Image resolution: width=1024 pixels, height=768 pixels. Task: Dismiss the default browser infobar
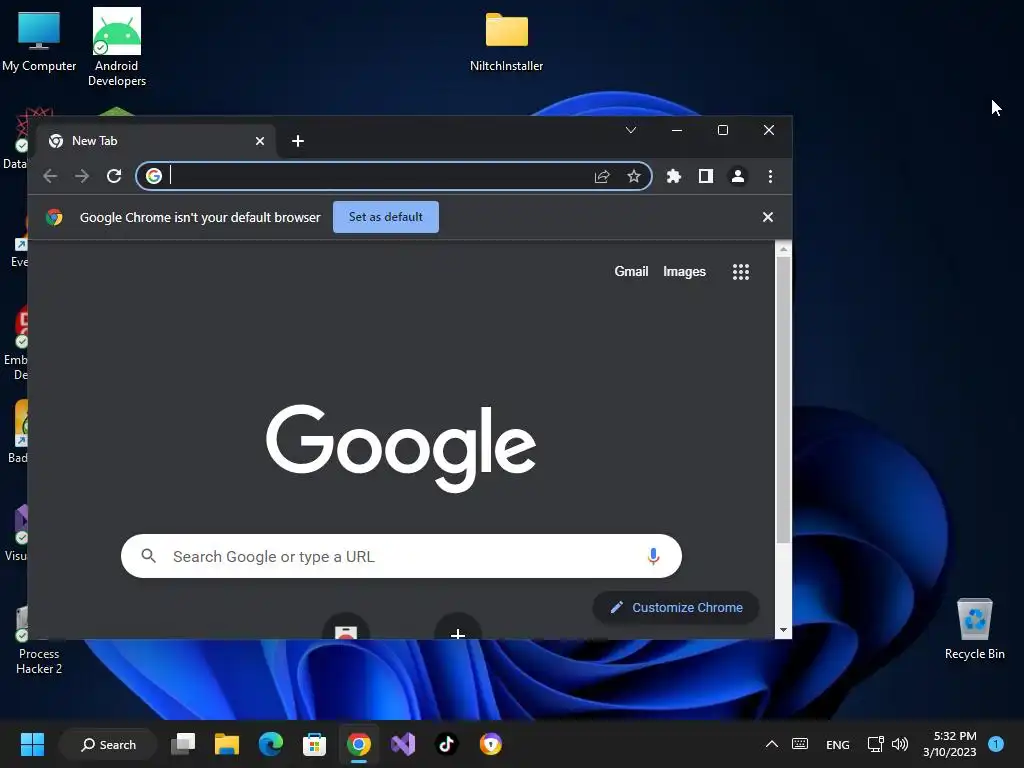click(x=768, y=217)
